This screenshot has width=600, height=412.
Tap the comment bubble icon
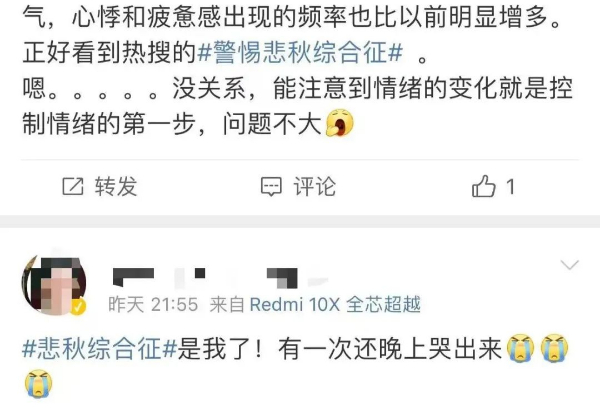[x=271, y=187]
